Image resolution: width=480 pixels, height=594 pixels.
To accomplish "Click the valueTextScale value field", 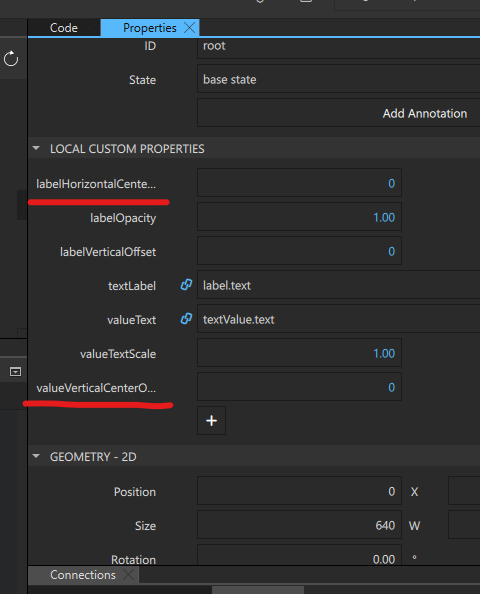I will click(299, 353).
